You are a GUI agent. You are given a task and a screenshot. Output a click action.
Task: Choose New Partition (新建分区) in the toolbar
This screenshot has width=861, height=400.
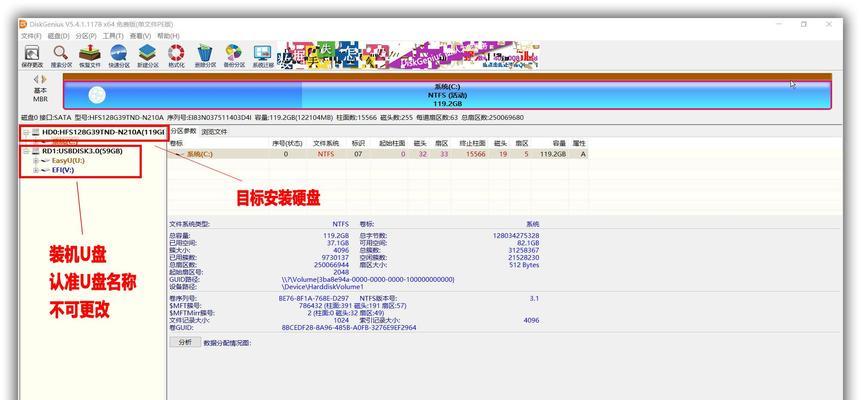147,56
